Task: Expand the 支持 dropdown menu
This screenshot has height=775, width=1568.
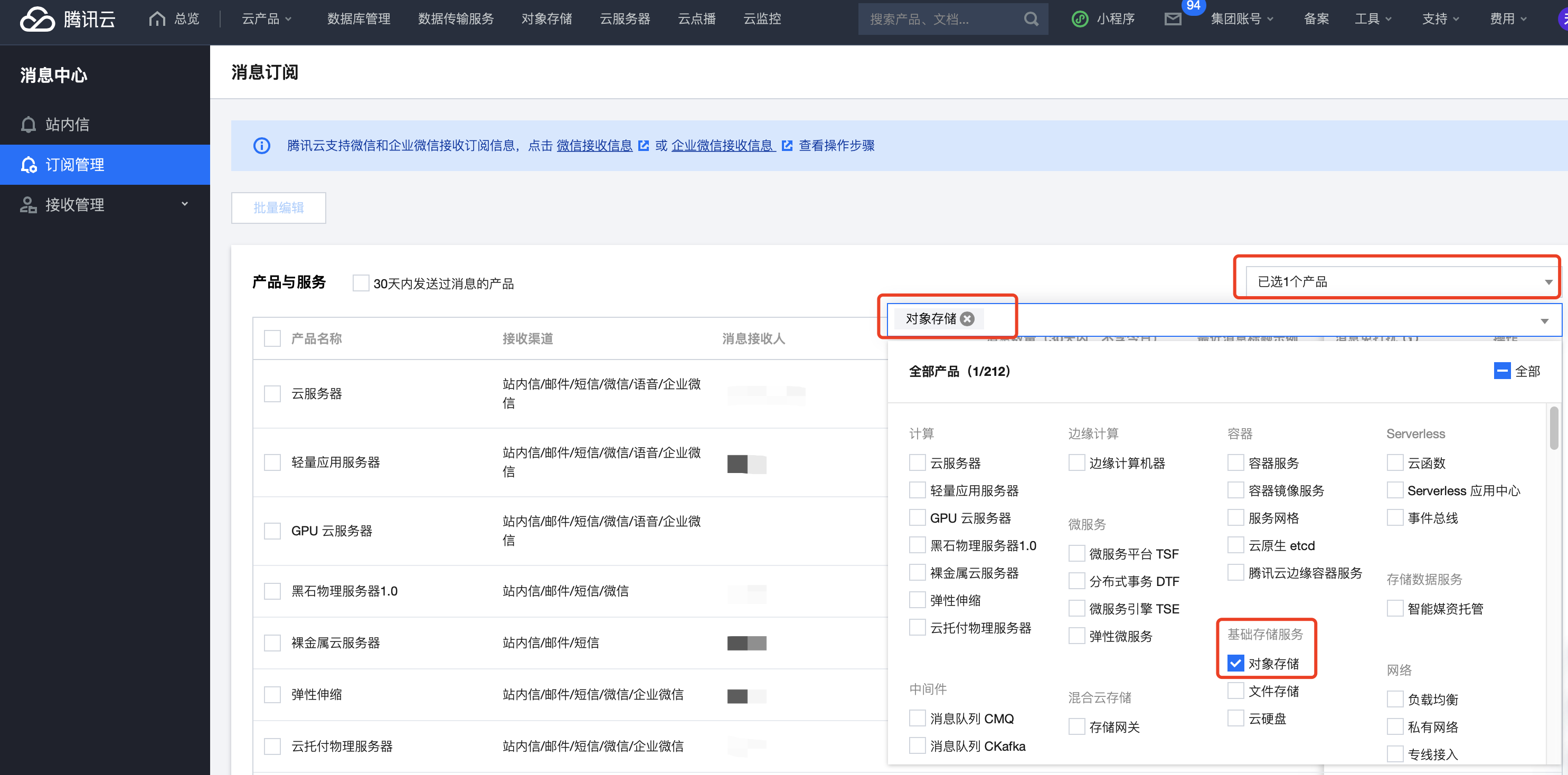Action: 1440,19
